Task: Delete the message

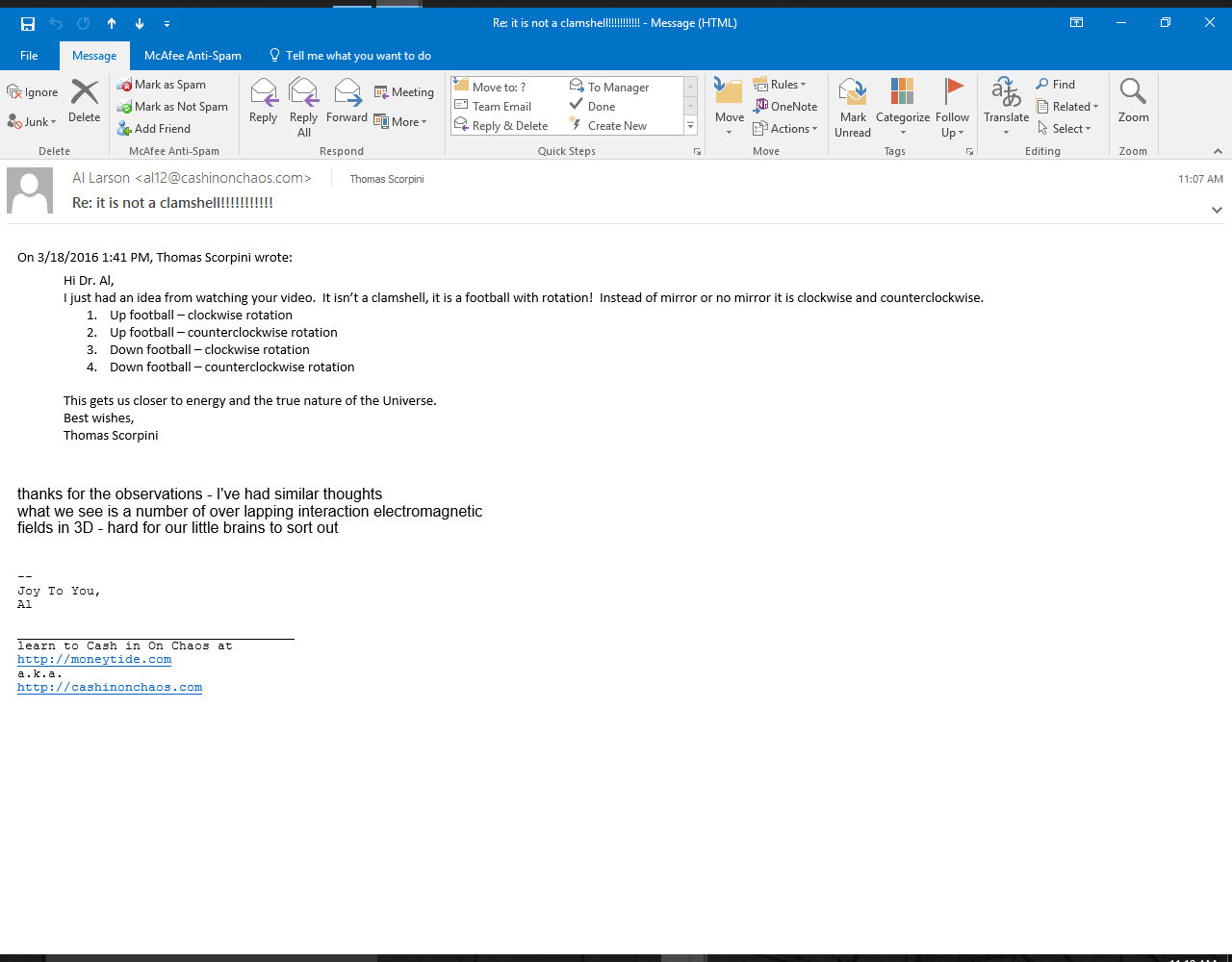Action: [85, 102]
